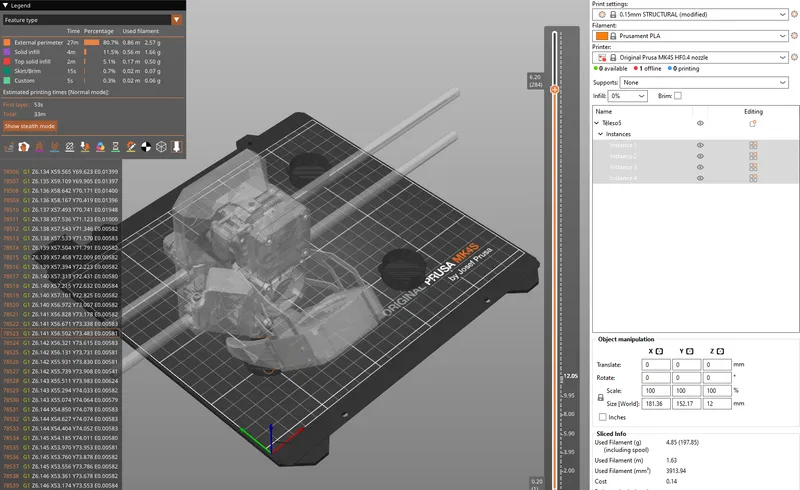Click the editing icon for Téleso5
The width and height of the screenshot is (800, 490).
[753, 123]
